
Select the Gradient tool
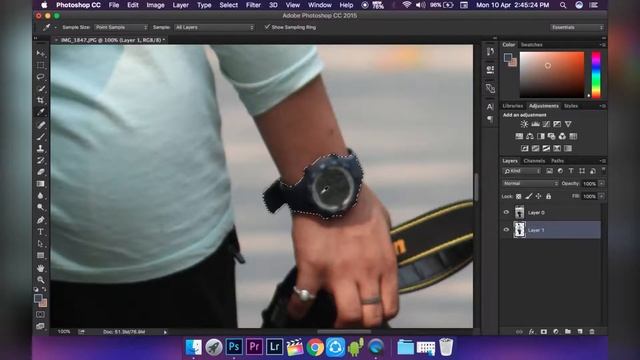point(40,184)
